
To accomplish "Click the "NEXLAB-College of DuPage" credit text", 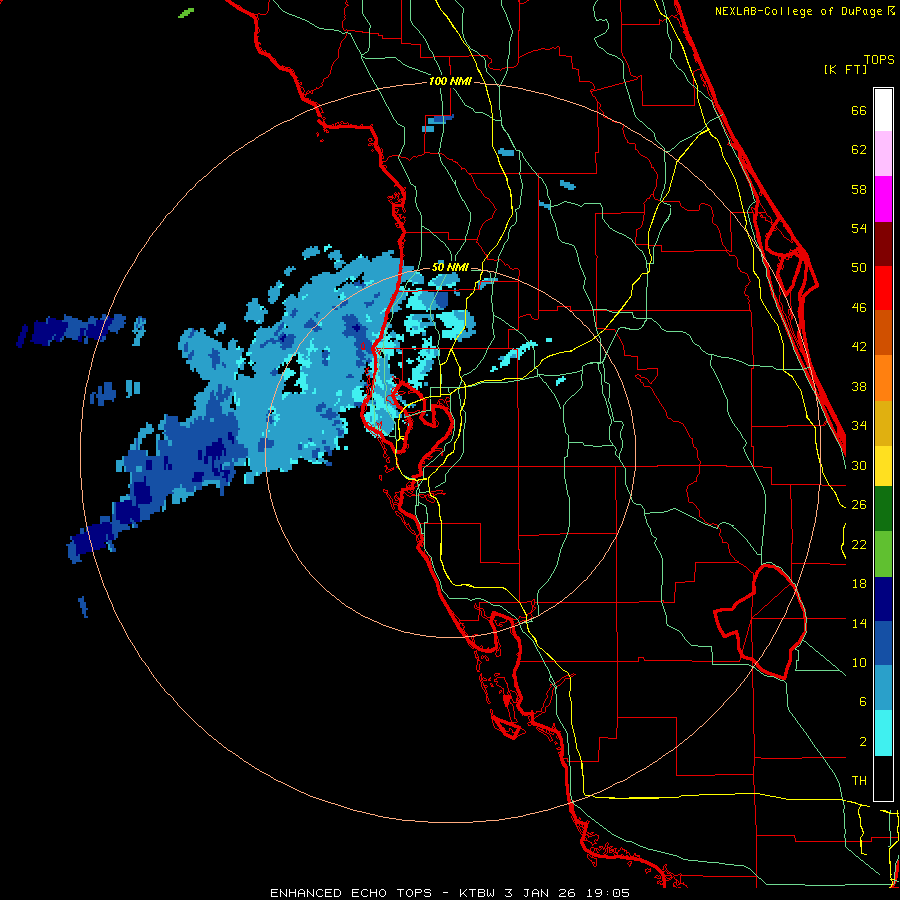I will (798, 11).
